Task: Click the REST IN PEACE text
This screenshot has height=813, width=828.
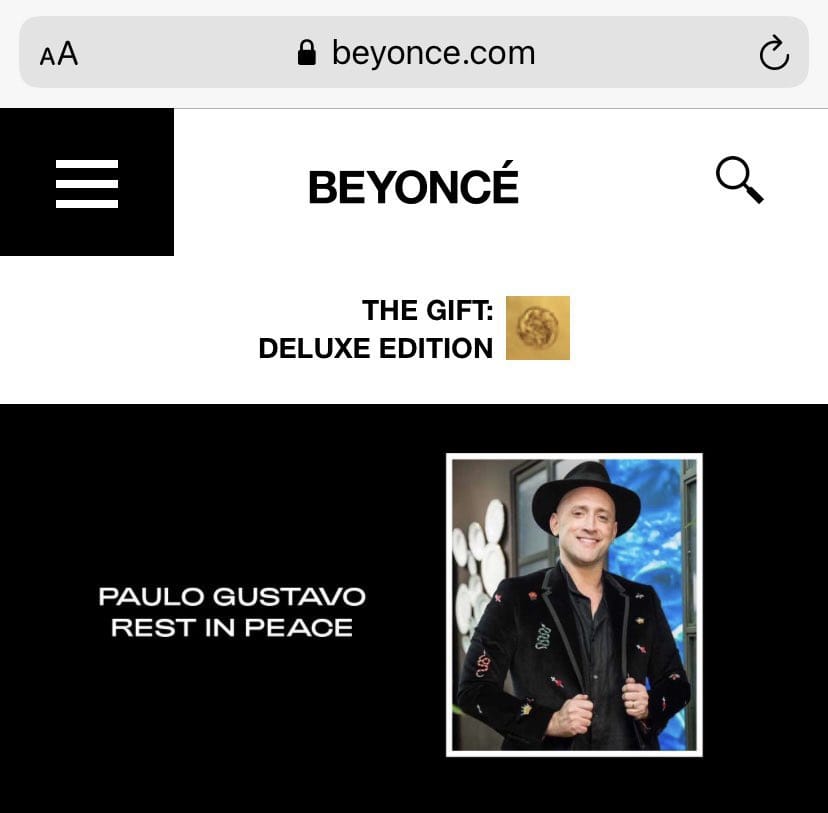Action: coord(232,628)
